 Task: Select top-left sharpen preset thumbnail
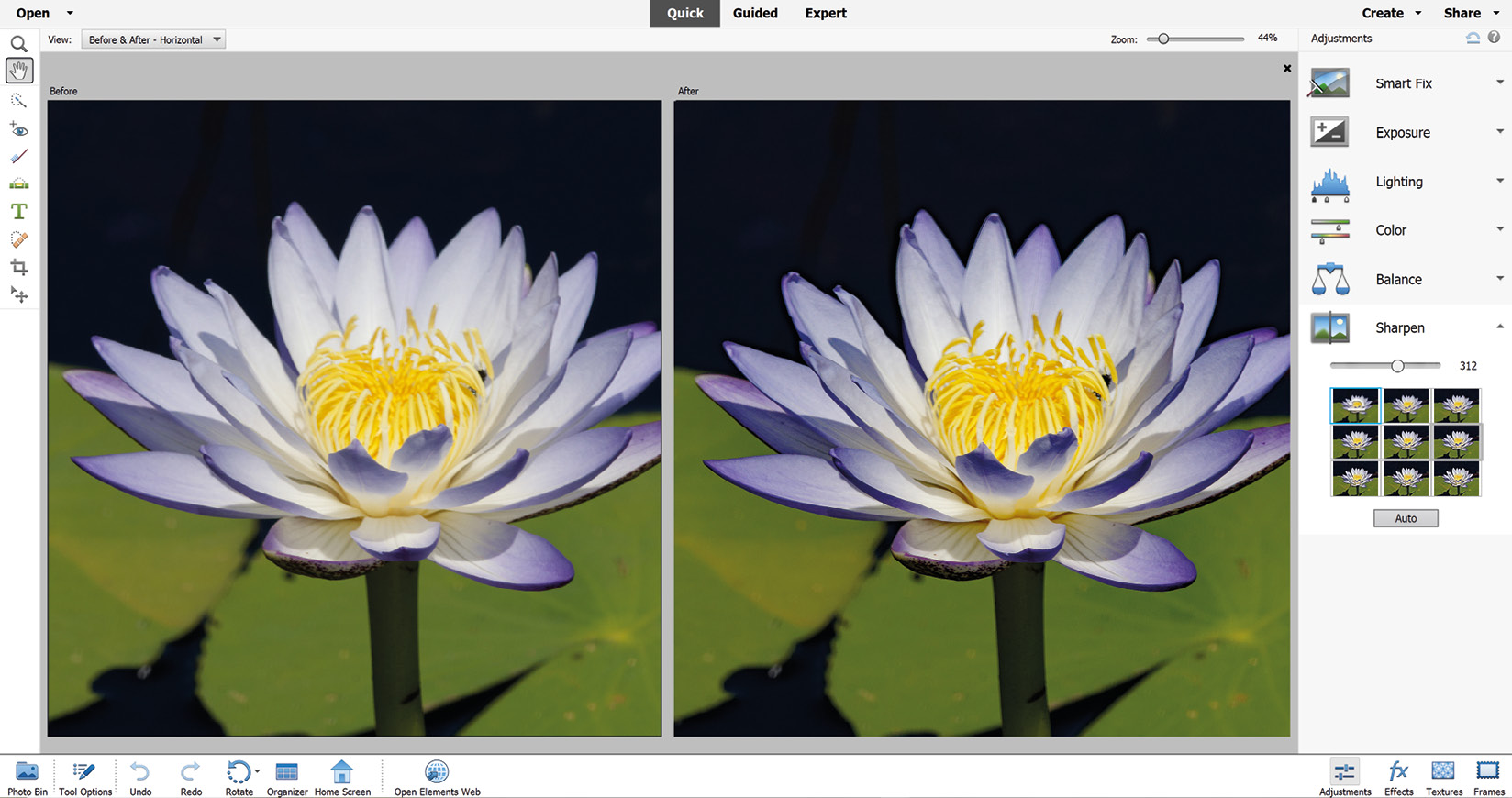[1355, 405]
